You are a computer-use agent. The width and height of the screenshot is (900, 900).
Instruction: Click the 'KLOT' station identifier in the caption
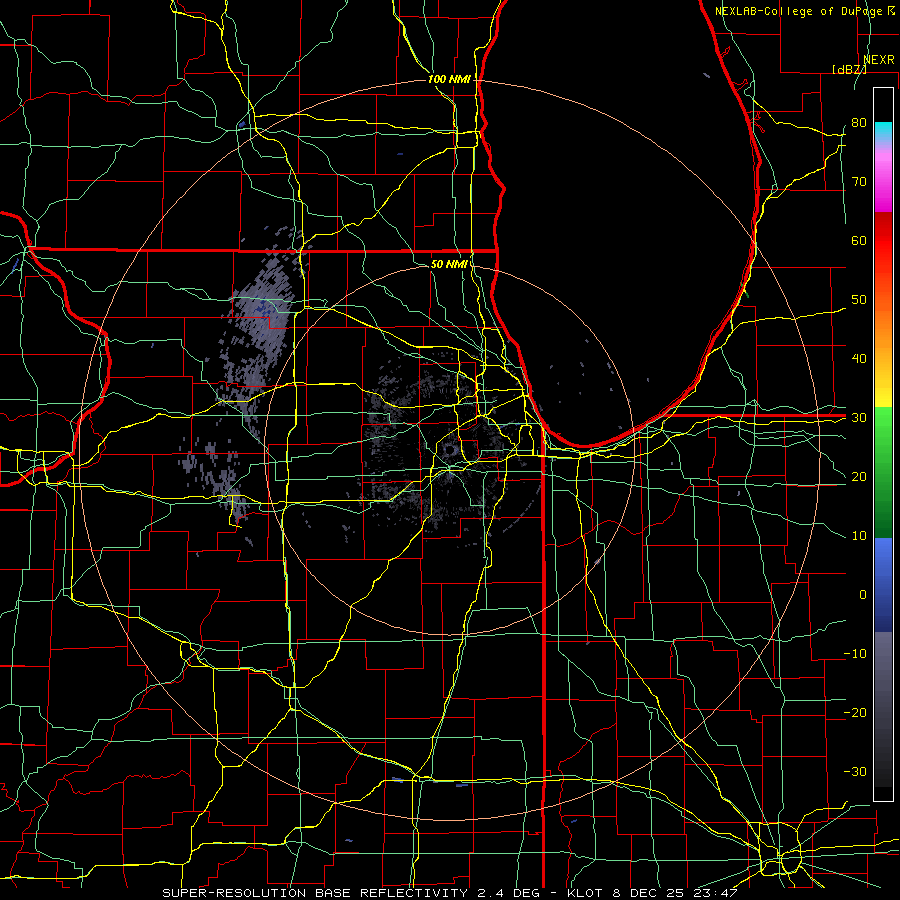583,893
